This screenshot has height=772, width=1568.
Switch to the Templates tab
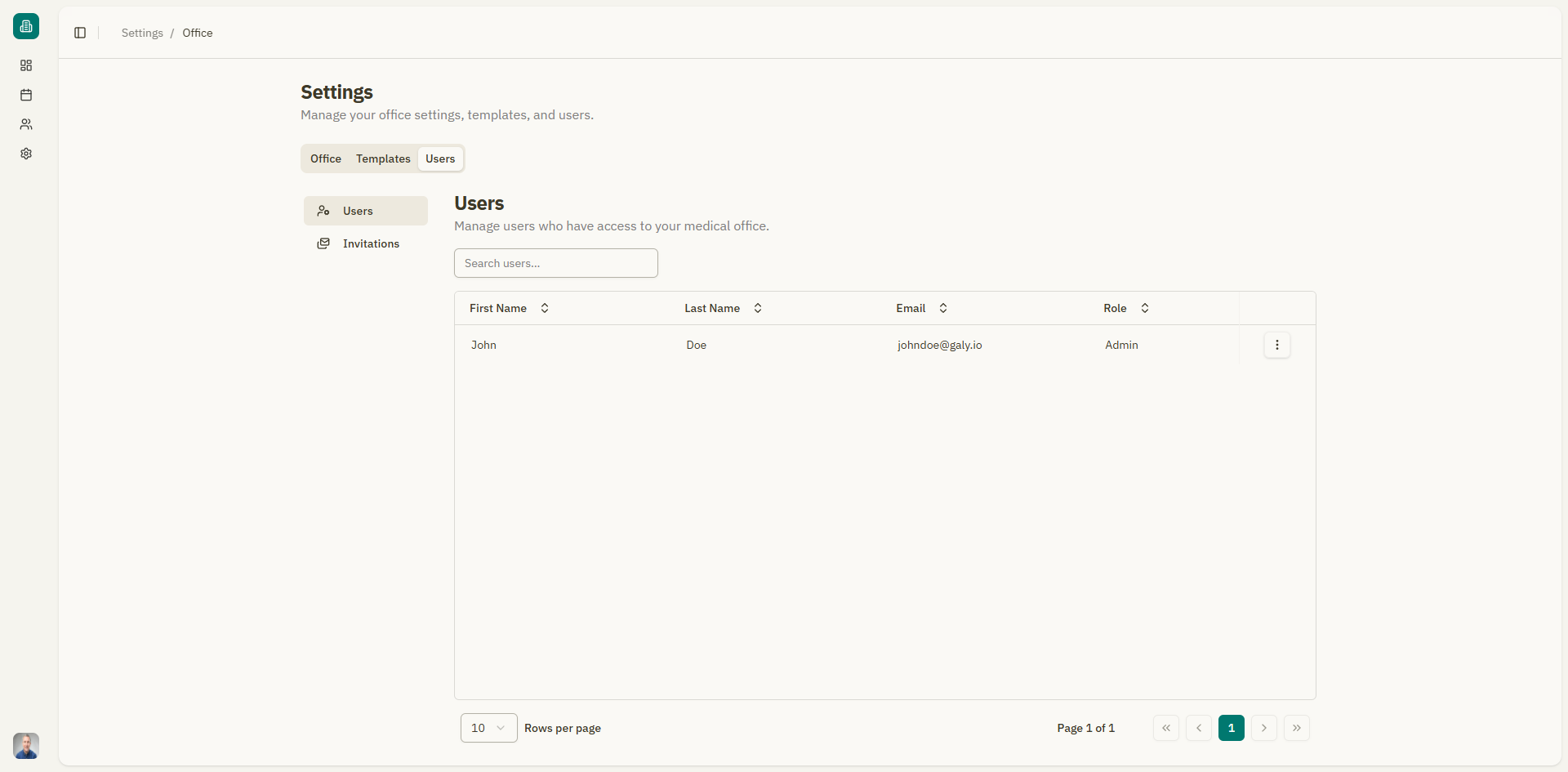383,158
